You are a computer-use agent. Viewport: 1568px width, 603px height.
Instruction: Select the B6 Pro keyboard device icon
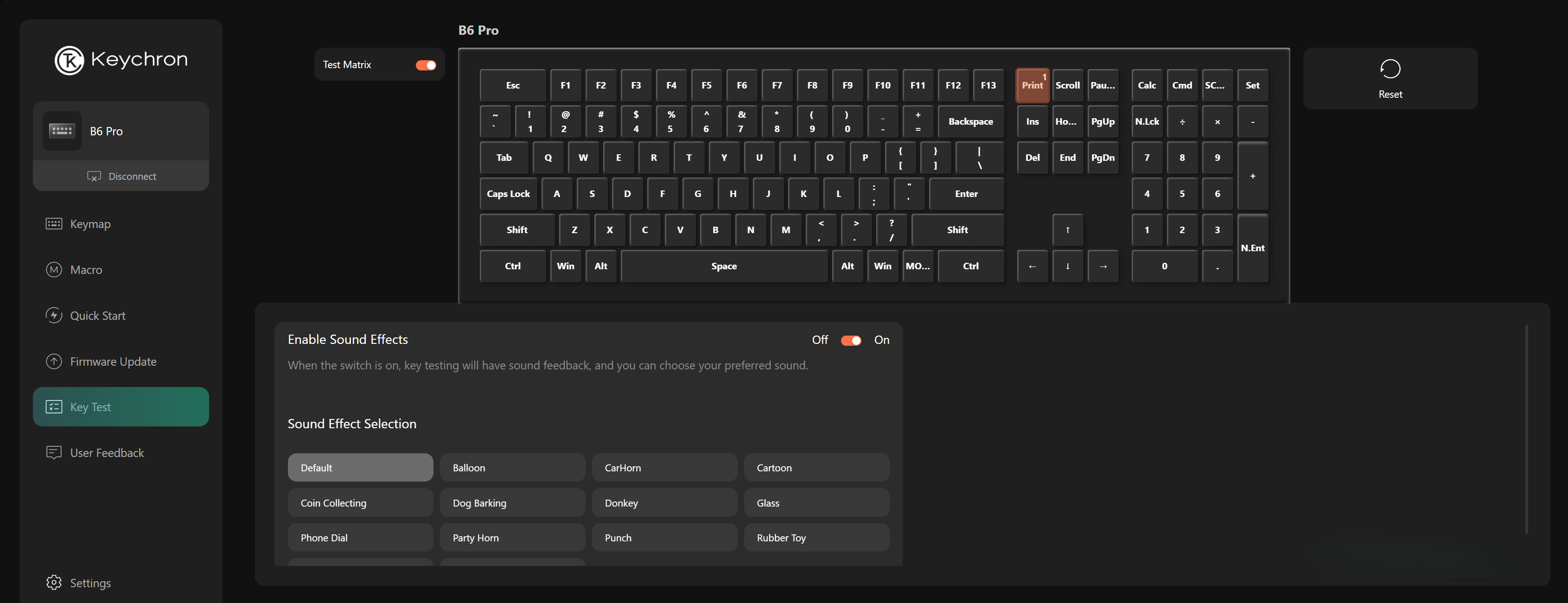click(62, 131)
